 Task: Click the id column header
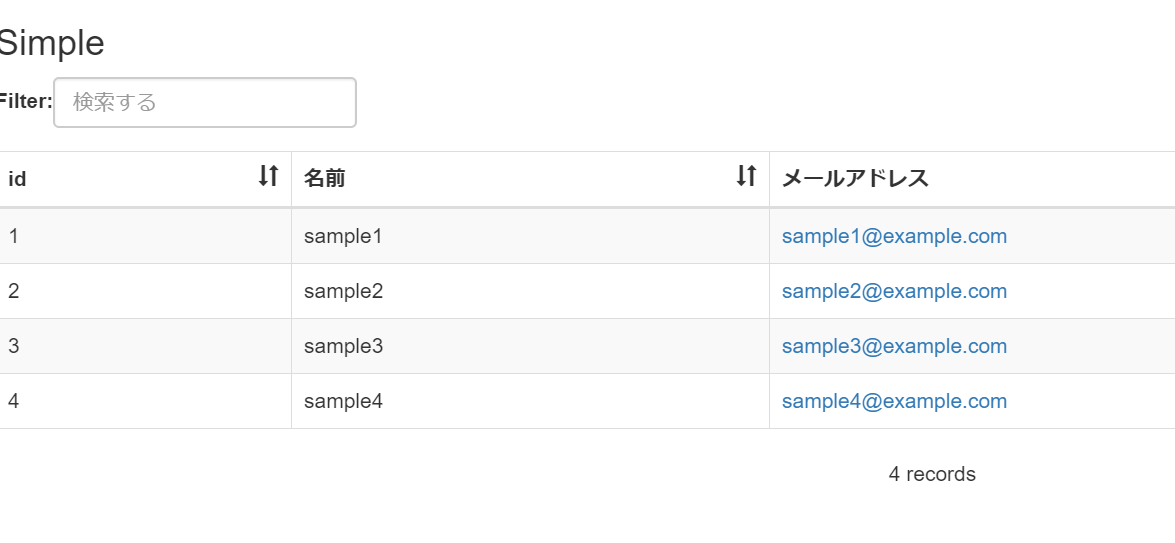(x=18, y=179)
